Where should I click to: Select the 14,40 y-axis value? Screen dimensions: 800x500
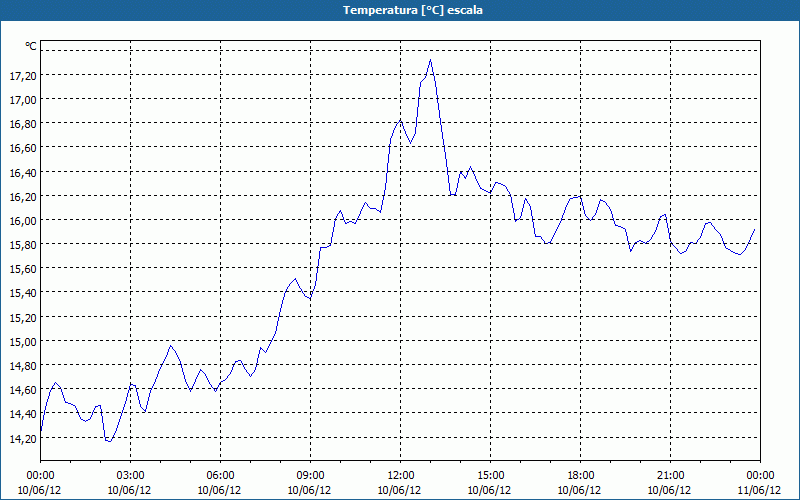click(x=23, y=414)
